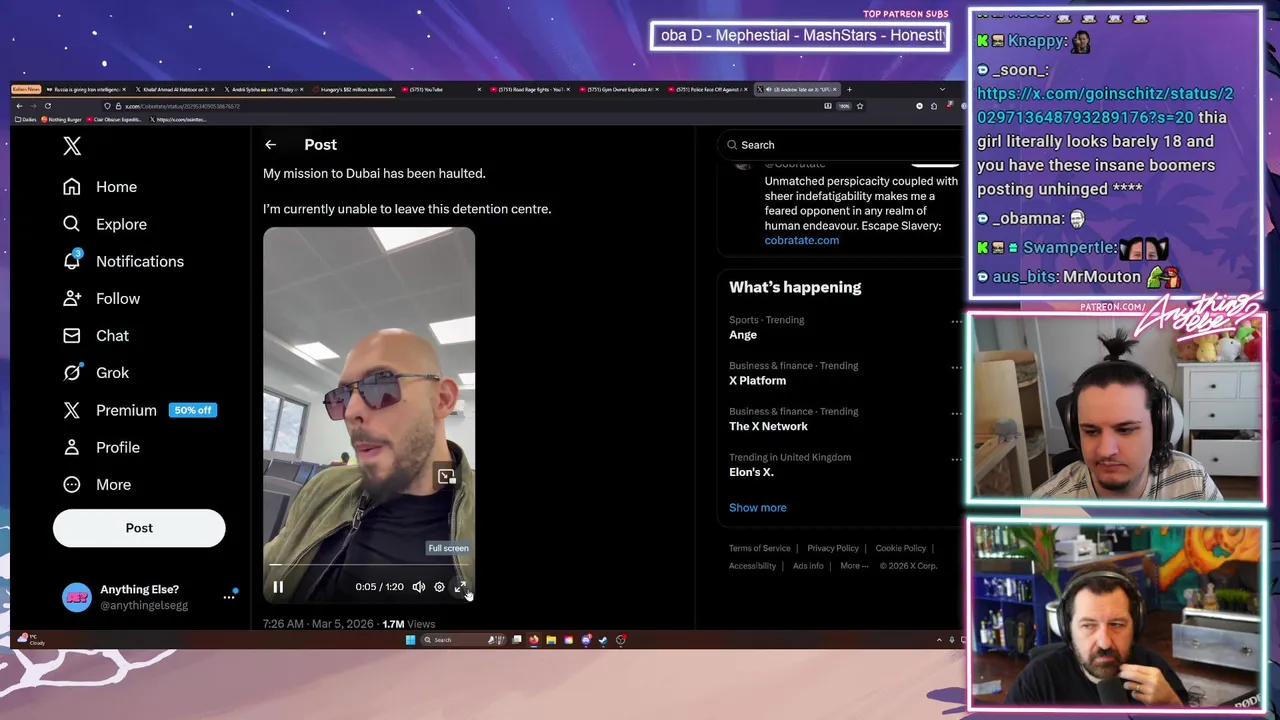
Task: Open a new browser tab
Action: [x=849, y=89]
